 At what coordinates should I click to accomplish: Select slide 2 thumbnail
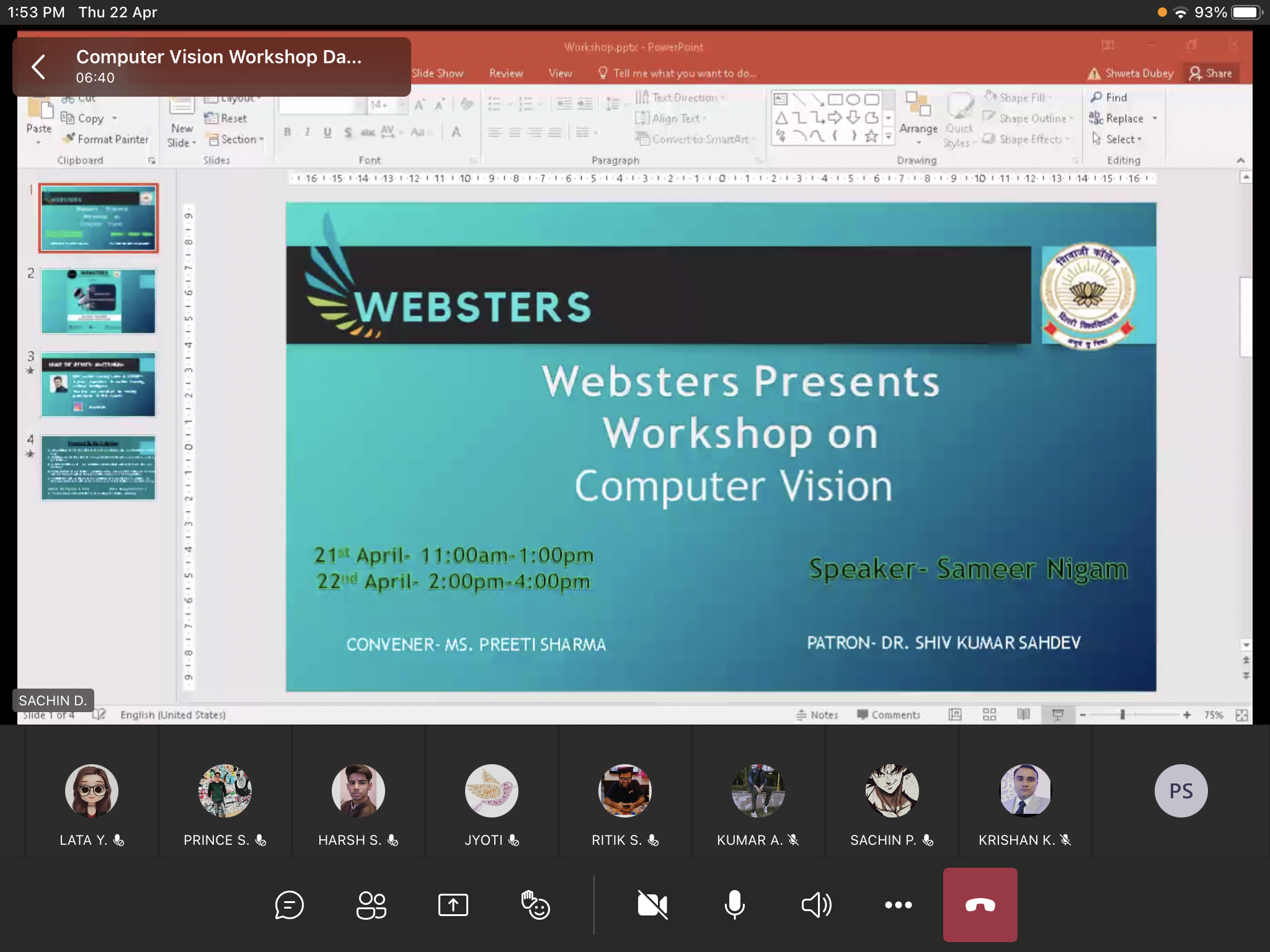(99, 302)
